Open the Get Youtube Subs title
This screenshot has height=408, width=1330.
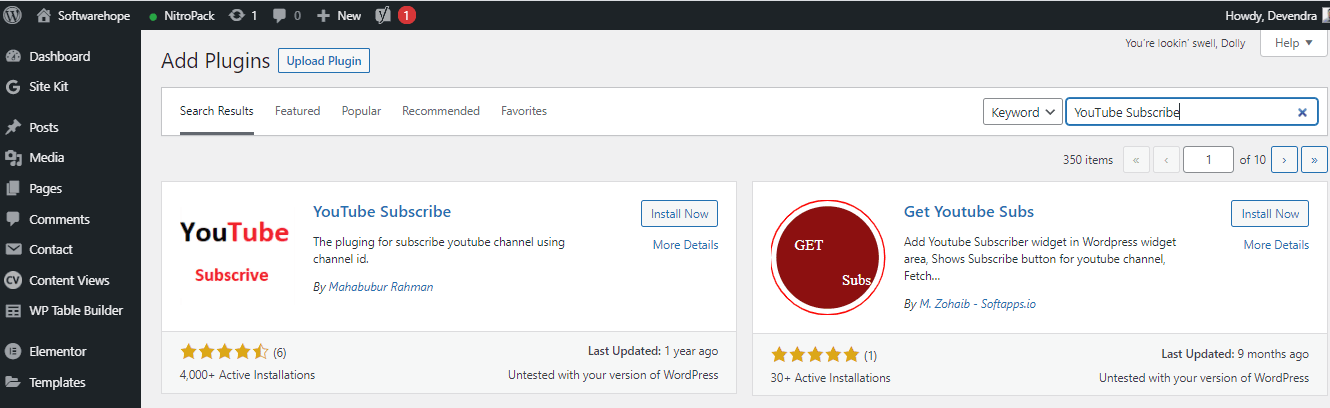pos(969,212)
